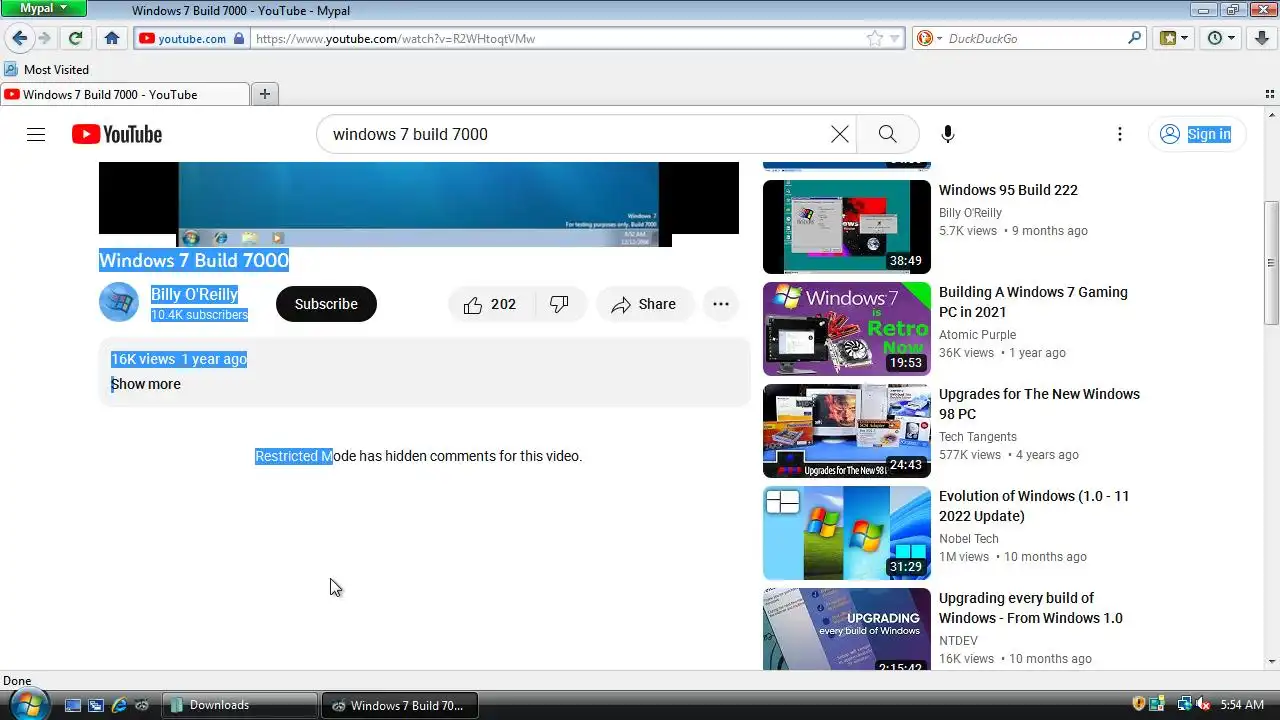
Task: Click the youtube.com site identity badge
Action: pyautogui.click(x=191, y=39)
